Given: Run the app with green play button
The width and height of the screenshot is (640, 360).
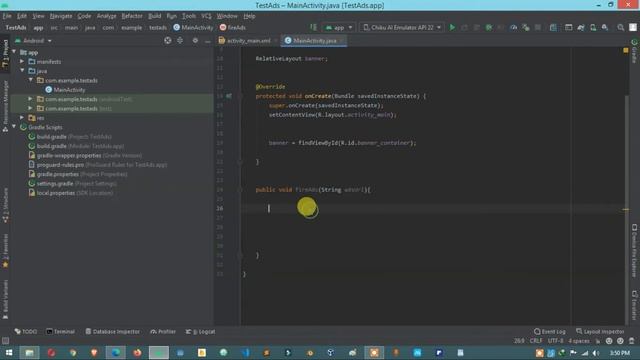Looking at the screenshot, I should coord(452,27).
